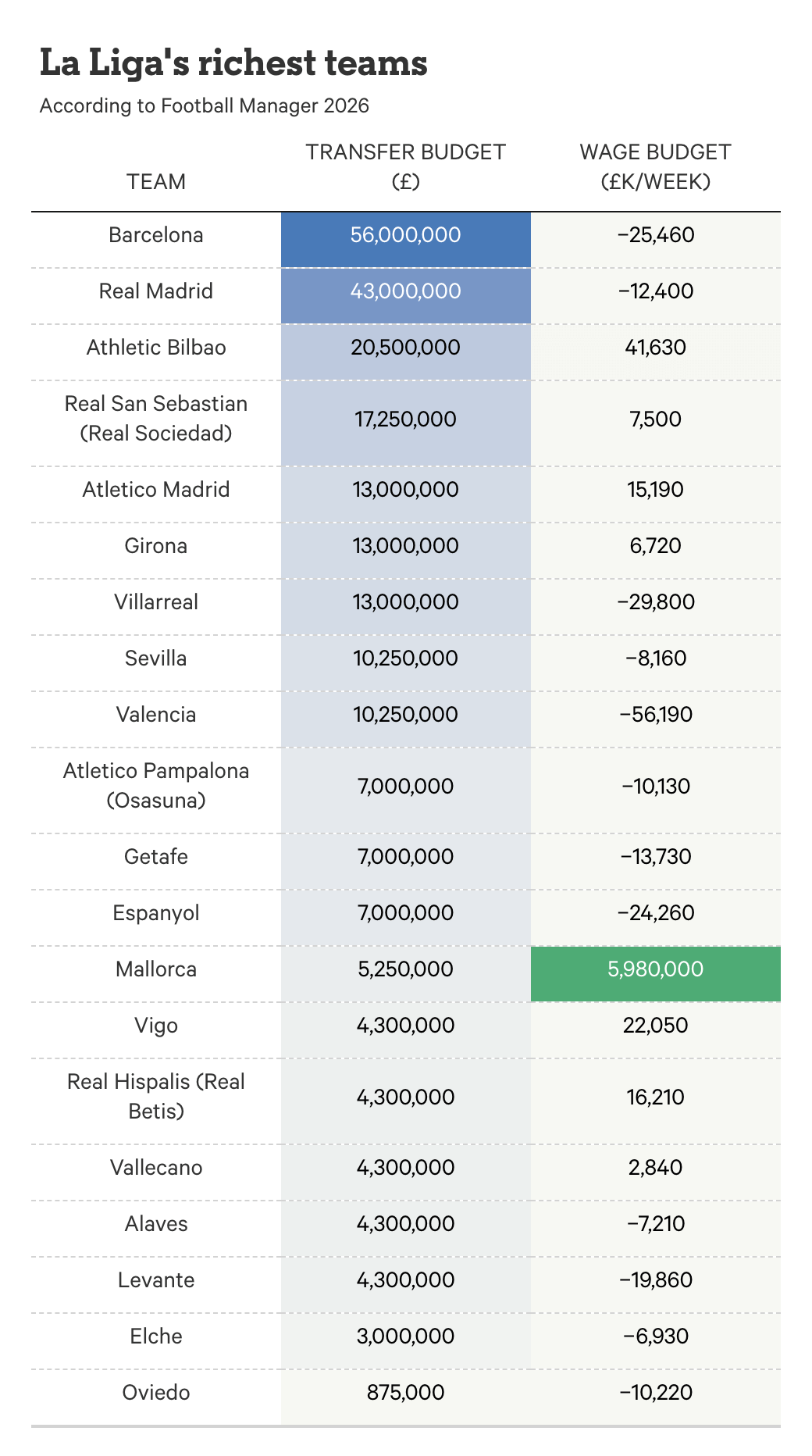Click Elche's 3,000,000 transfer budget
The height and width of the screenshot is (1456, 812).
tap(405, 1336)
